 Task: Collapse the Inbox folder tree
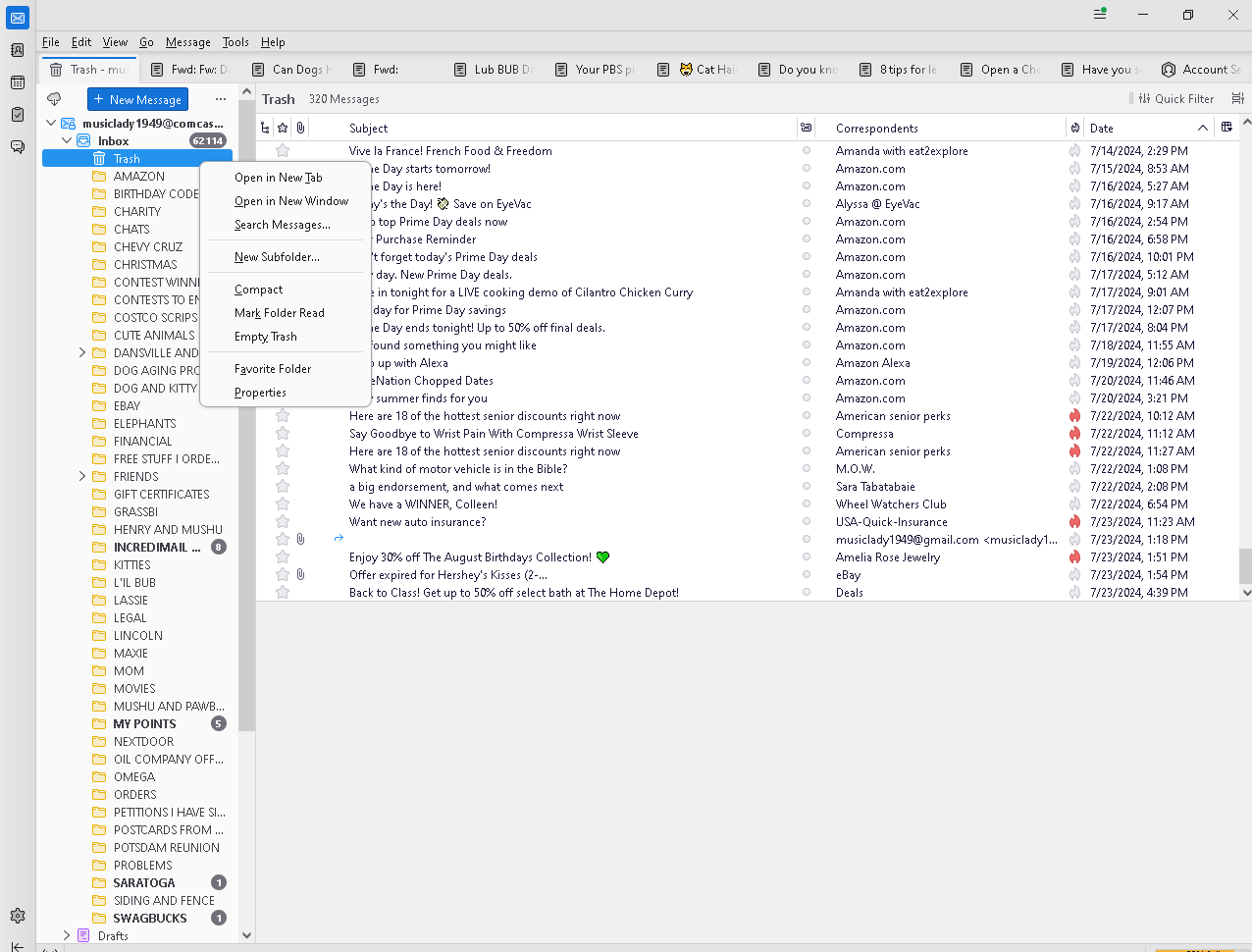(x=67, y=141)
